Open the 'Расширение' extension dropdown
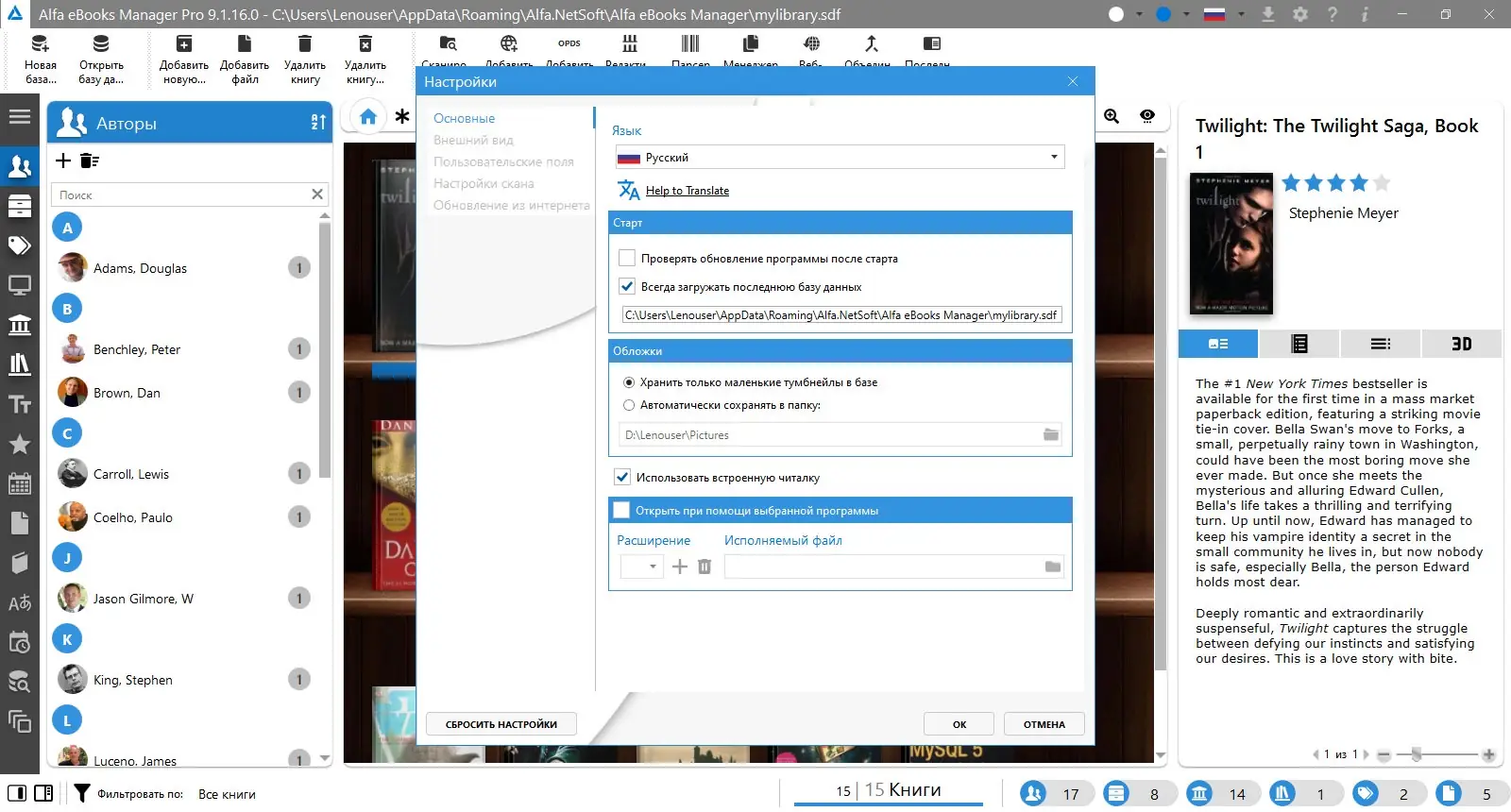Image resolution: width=1511 pixels, height=812 pixels. click(641, 567)
